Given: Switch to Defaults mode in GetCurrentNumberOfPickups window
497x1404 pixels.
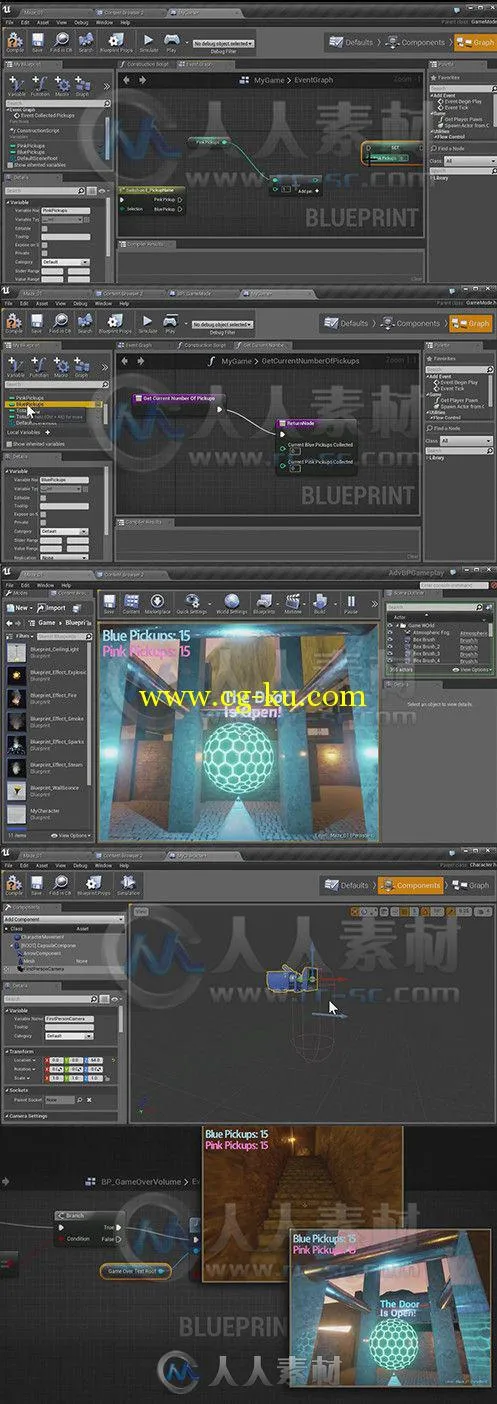Looking at the screenshot, I should [x=348, y=324].
